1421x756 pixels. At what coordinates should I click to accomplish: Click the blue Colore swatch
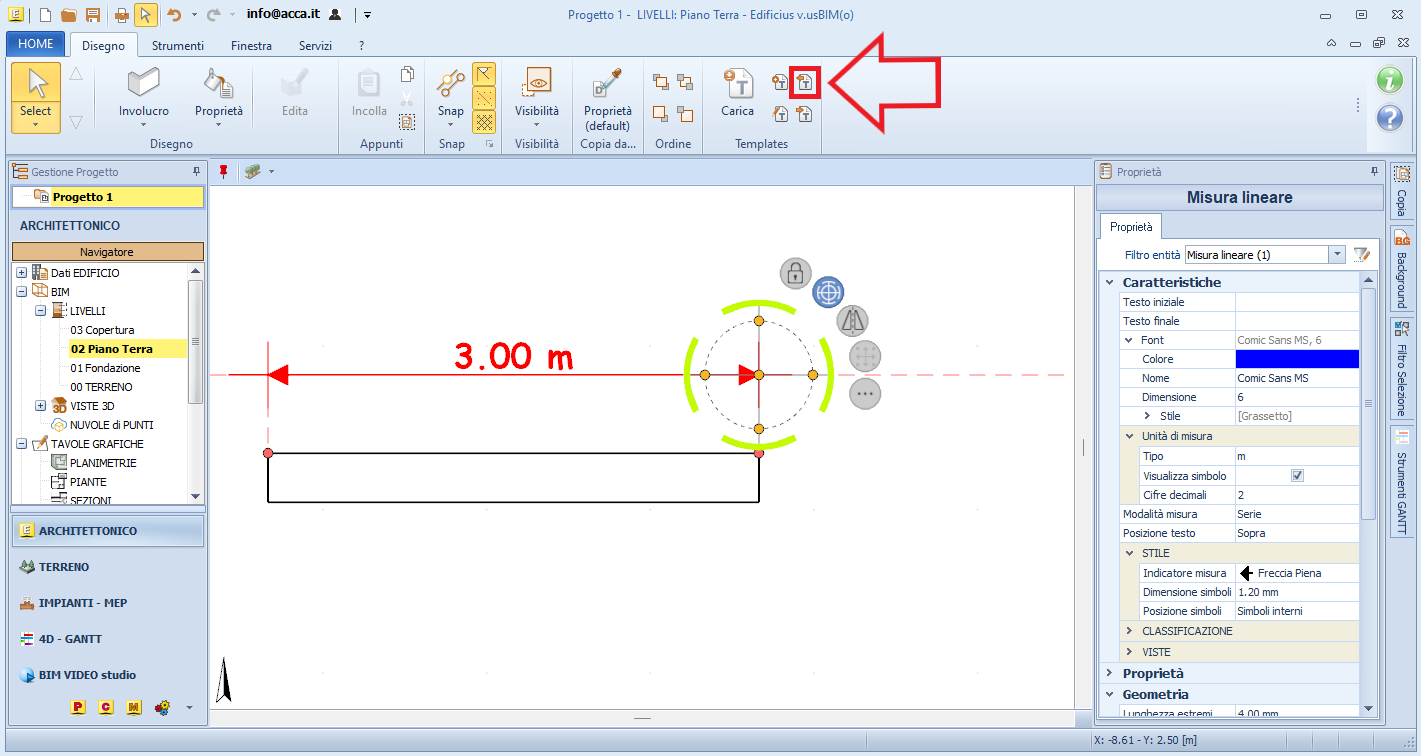click(1297, 359)
